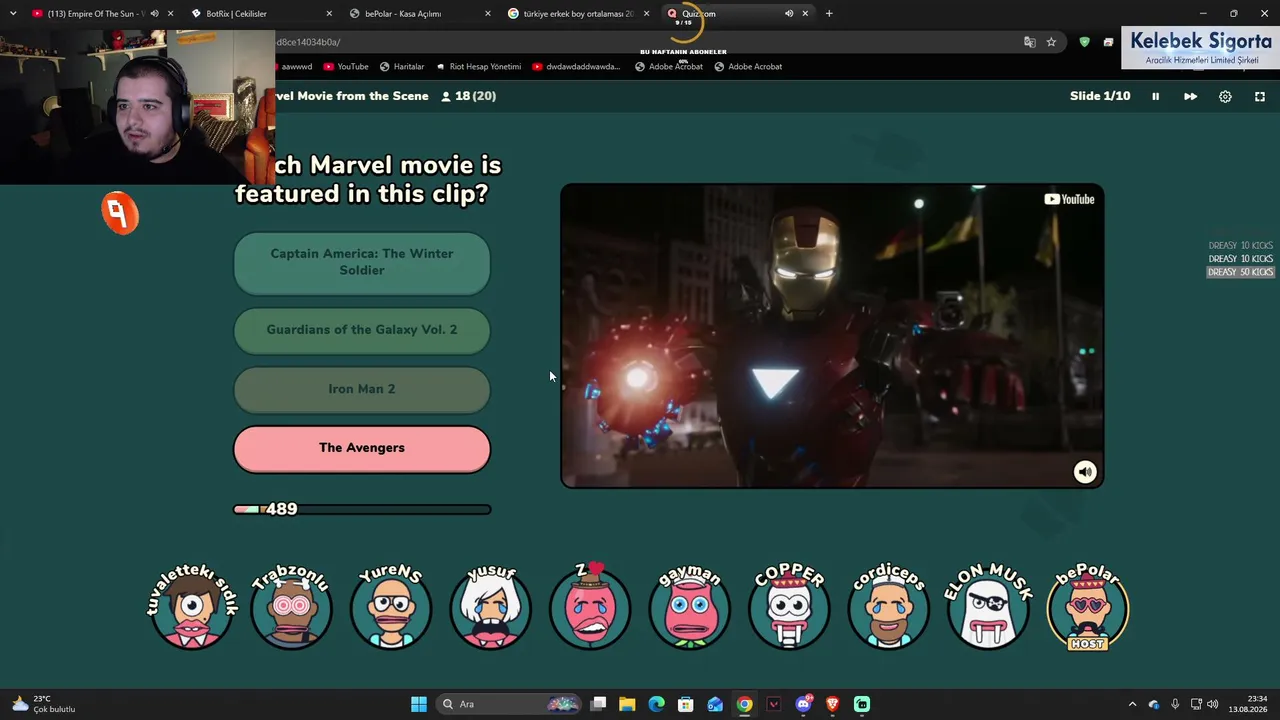Switch to Chrome on taskbar
The height and width of the screenshot is (720, 1280).
pyautogui.click(x=745, y=704)
